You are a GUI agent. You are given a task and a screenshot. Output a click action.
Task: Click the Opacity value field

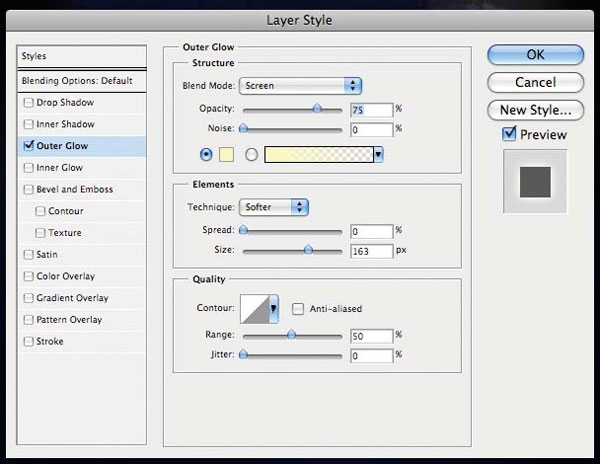tap(372, 110)
